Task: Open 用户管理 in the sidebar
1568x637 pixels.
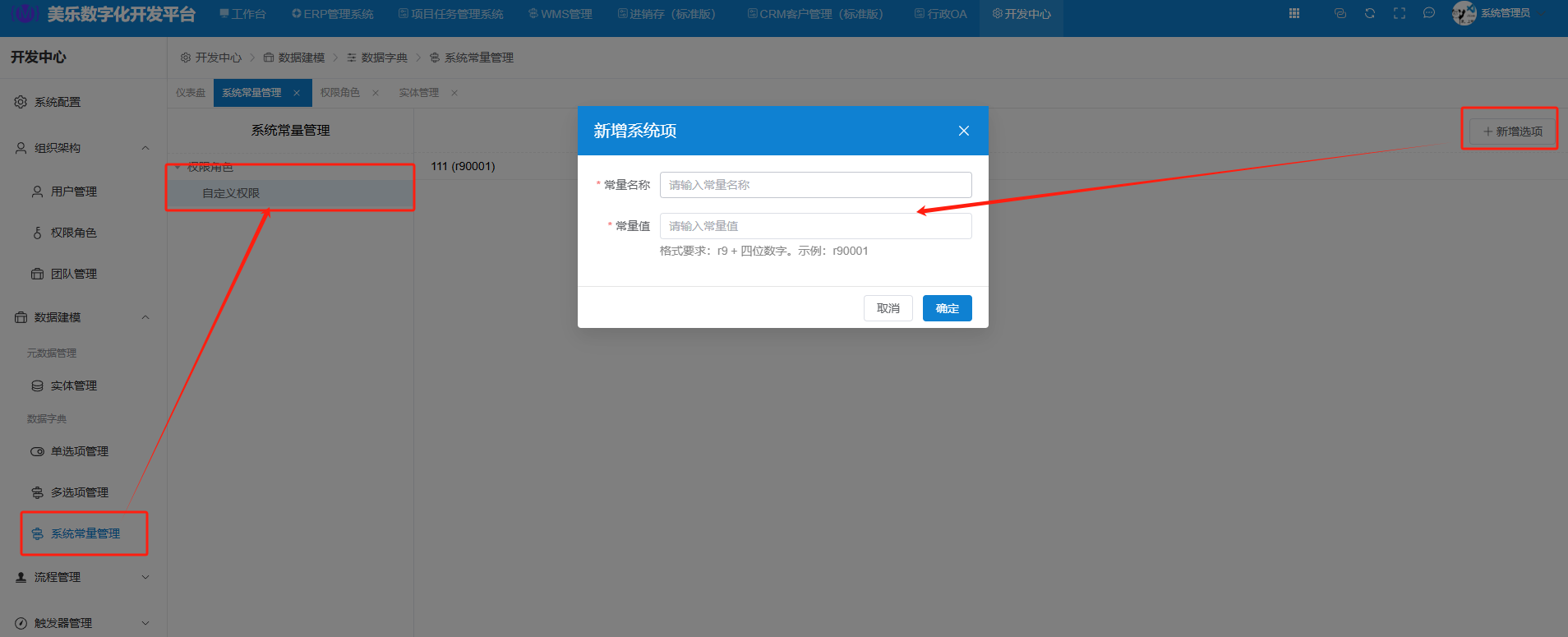Action: (74, 192)
